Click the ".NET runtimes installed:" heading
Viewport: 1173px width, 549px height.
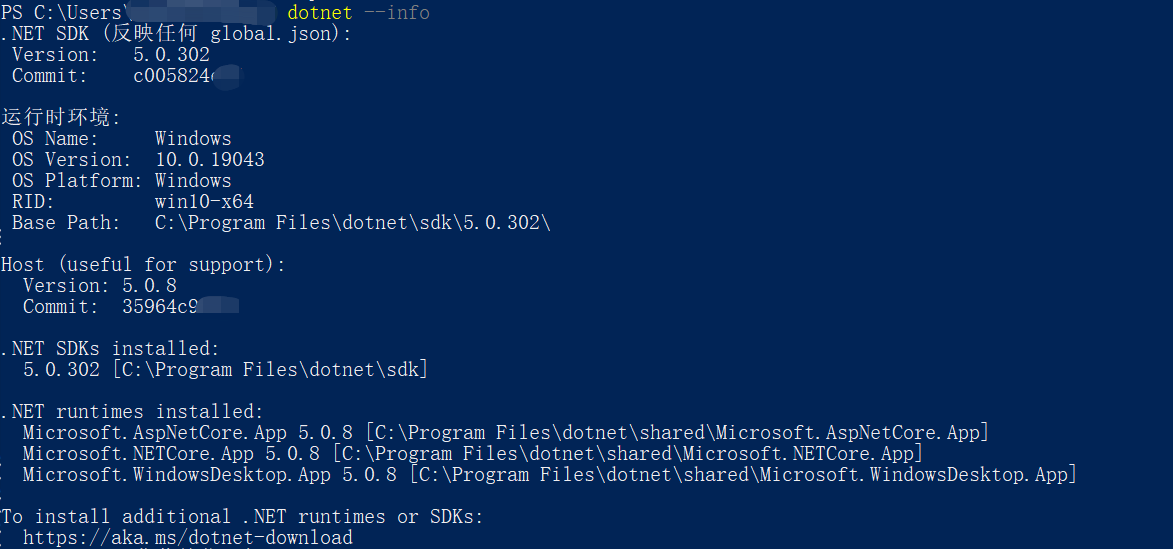tap(132, 412)
